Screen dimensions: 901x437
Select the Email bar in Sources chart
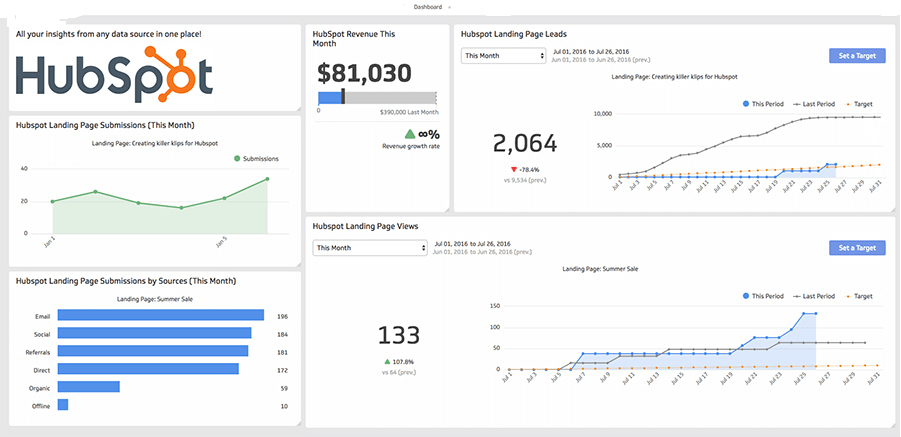coord(161,315)
